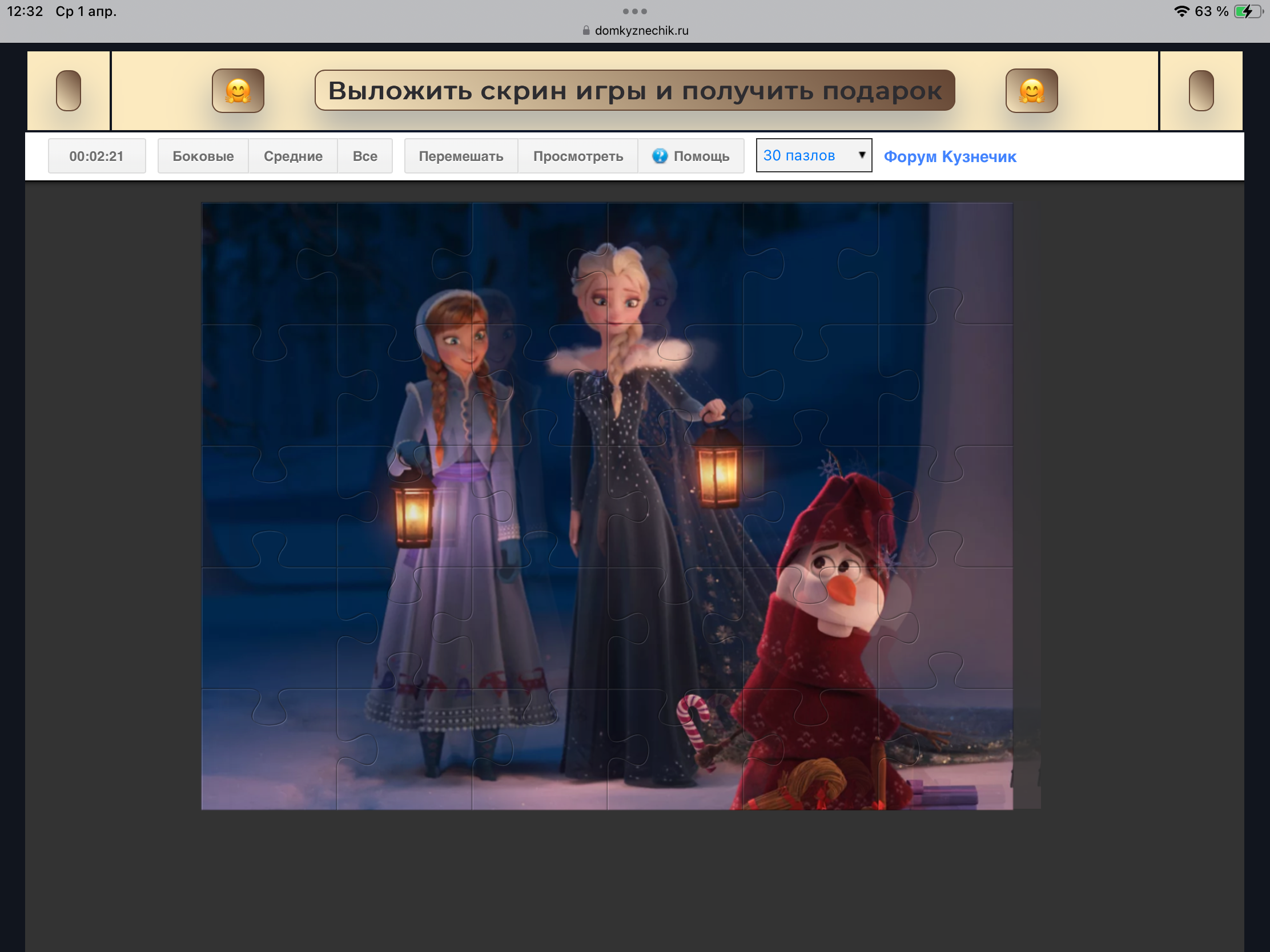
Task: Click the dropdown arrow next to 30 пазлов
Action: (861, 155)
